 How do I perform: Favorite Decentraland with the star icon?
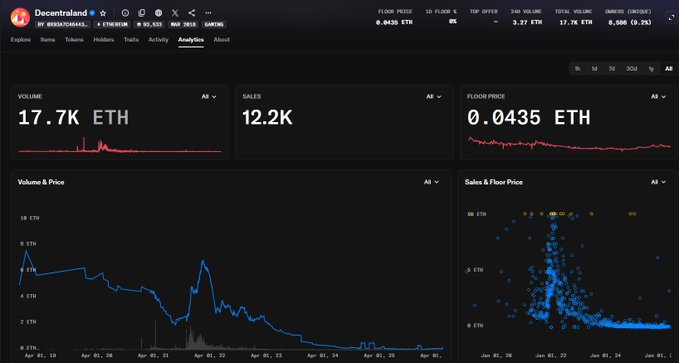(103, 13)
